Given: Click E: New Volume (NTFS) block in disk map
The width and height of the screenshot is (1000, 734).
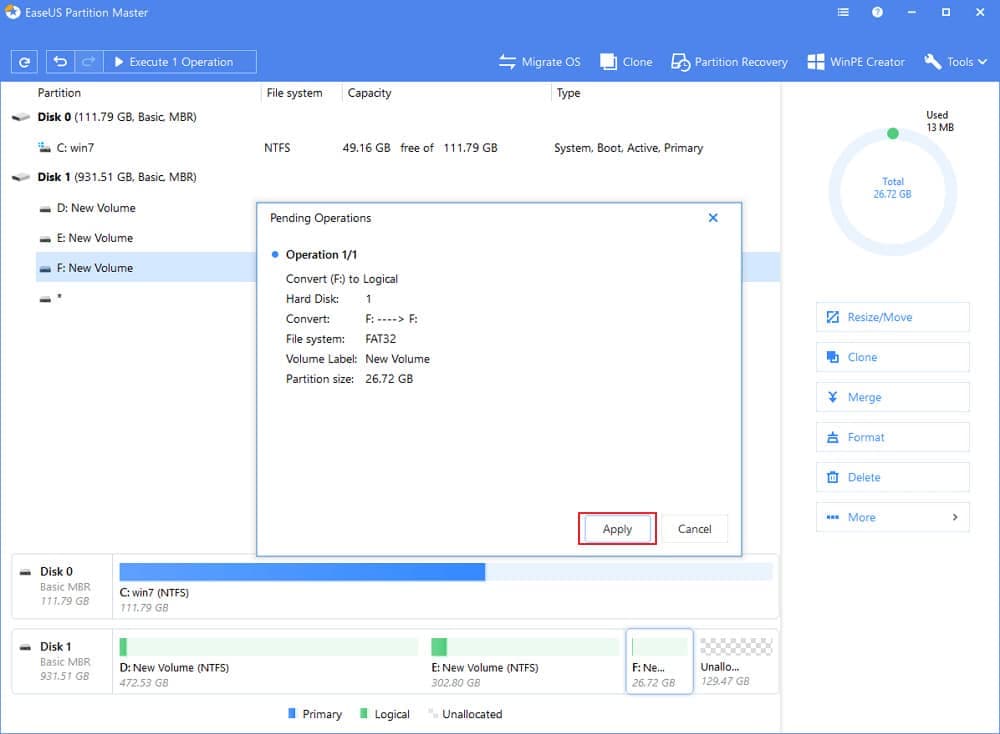Looking at the screenshot, I should [x=525, y=662].
